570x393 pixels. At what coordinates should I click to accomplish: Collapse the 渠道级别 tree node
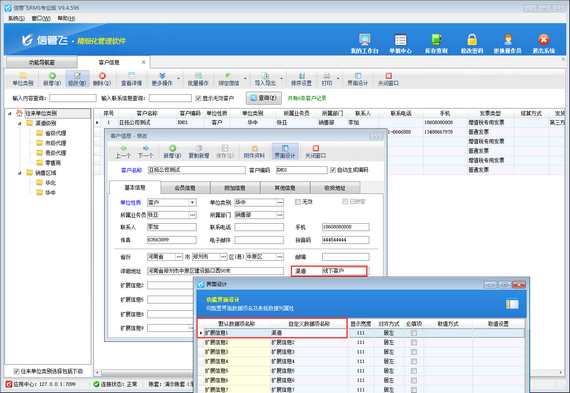pyautogui.click(x=20, y=123)
